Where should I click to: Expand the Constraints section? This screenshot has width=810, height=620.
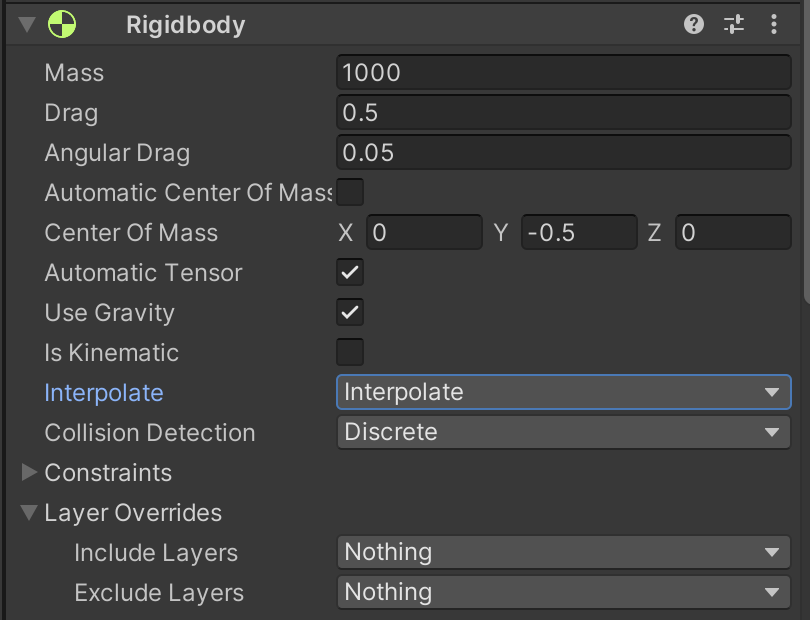[29, 472]
